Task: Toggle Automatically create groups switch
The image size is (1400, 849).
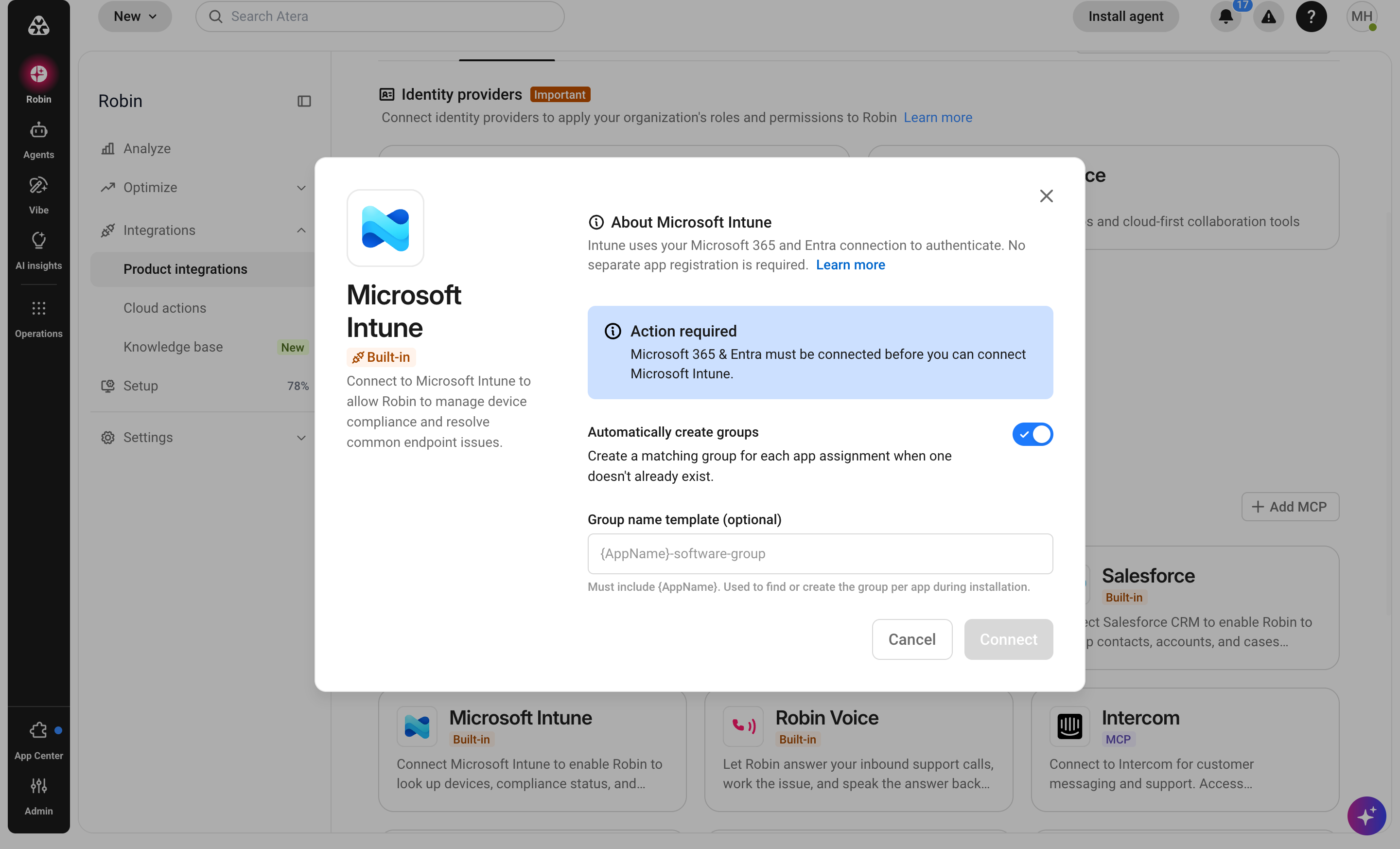Action: tap(1032, 434)
